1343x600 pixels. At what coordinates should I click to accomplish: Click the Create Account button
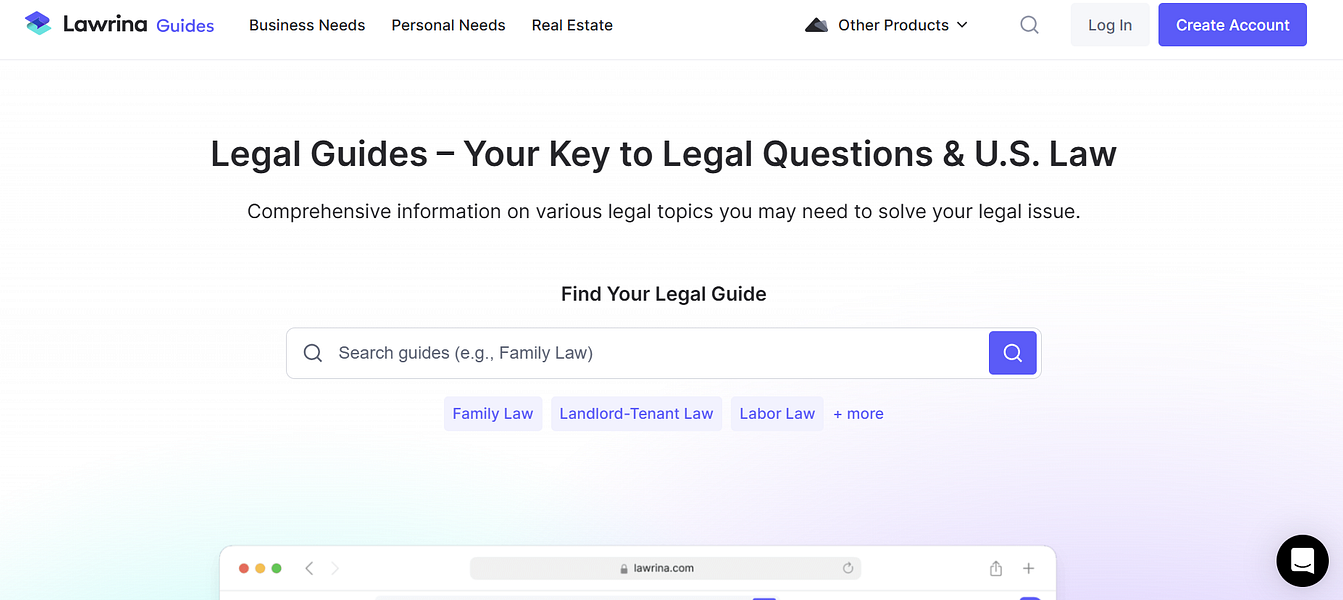click(1232, 25)
